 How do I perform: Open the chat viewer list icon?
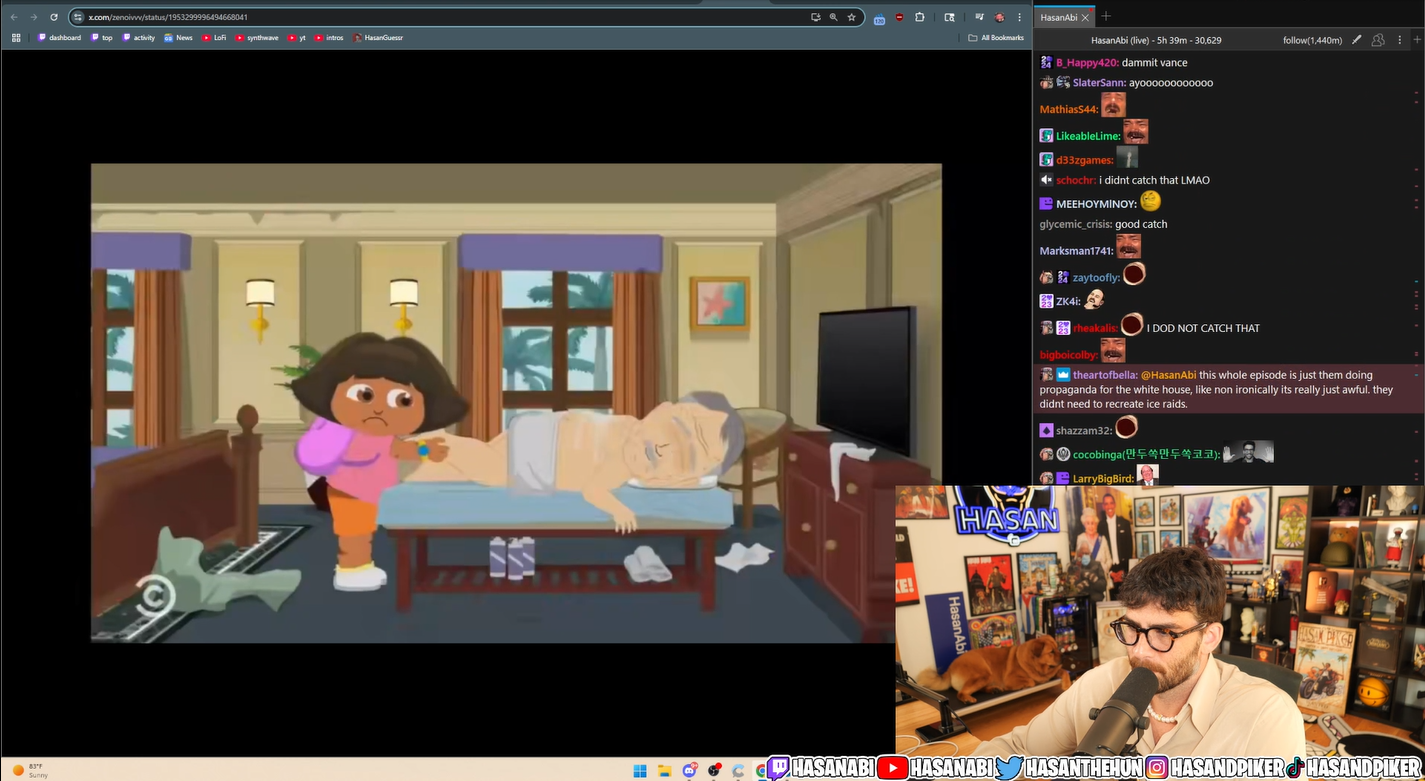[1378, 40]
